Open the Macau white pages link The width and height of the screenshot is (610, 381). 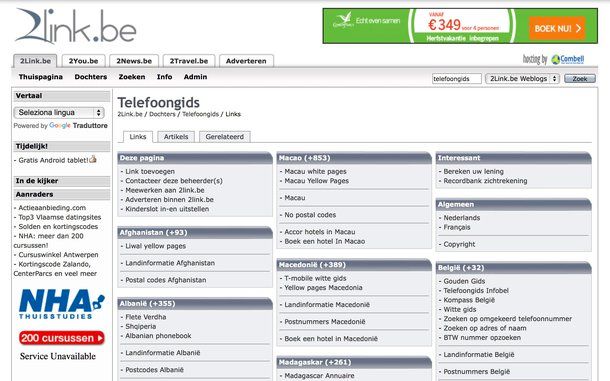[x=315, y=171]
